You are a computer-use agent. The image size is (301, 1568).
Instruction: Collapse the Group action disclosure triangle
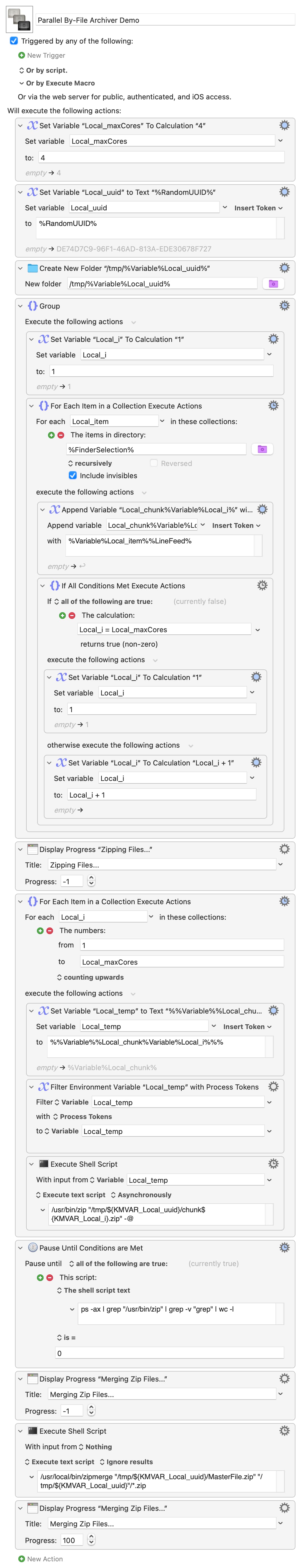pyautogui.click(x=20, y=306)
